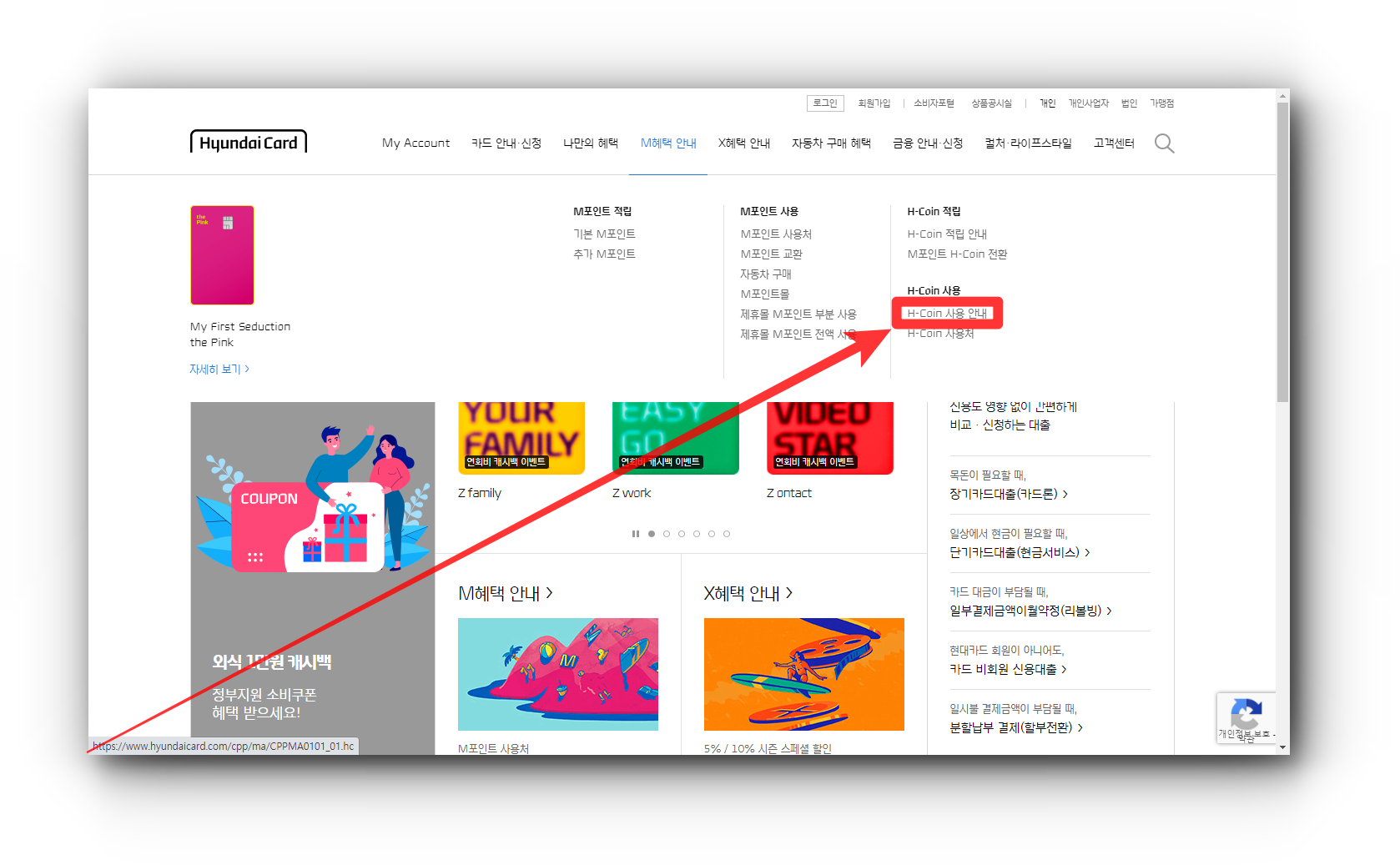
Task: Select 제휴몰 M포인트 부분 사용 item
Action: click(x=798, y=314)
